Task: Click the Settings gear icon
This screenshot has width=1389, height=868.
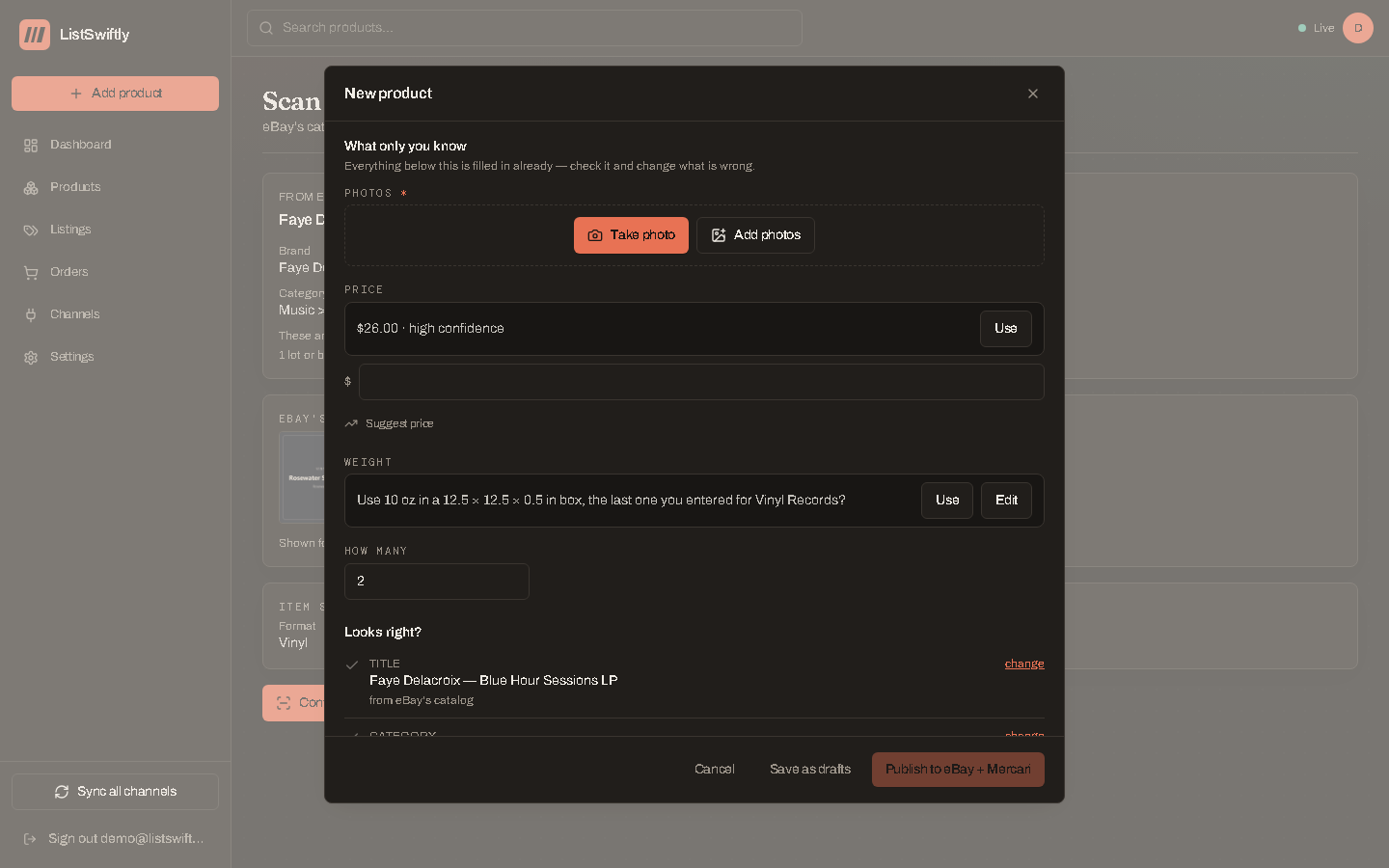Action: (x=31, y=358)
